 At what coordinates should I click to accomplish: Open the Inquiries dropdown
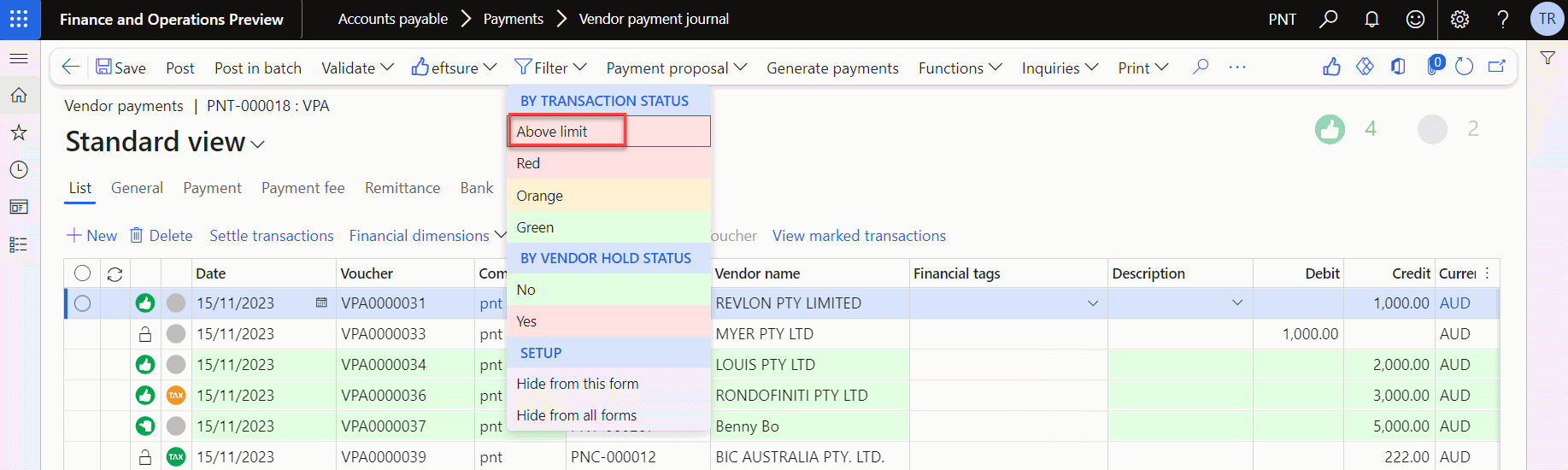(x=1060, y=68)
